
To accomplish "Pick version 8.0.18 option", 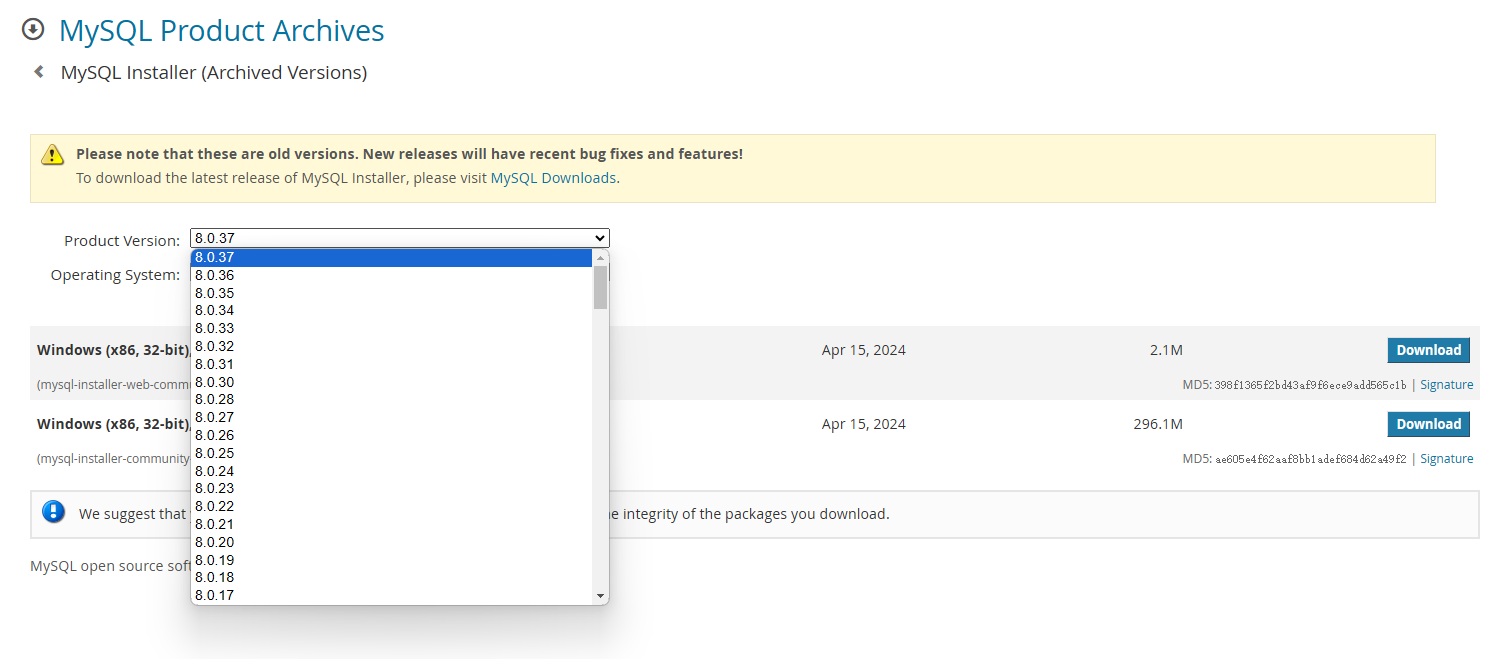I will (x=391, y=577).
